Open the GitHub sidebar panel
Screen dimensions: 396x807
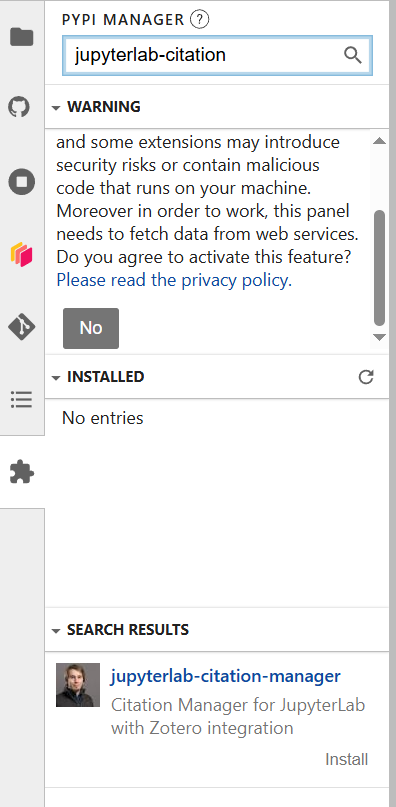point(19,107)
